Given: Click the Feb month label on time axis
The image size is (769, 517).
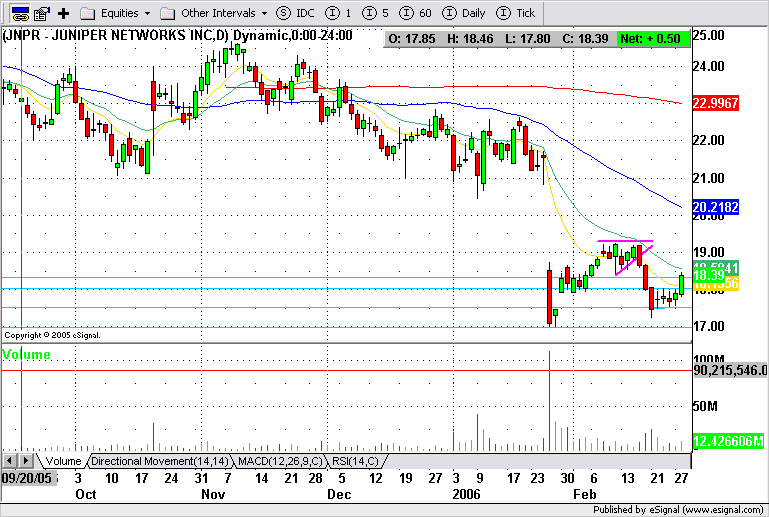Looking at the screenshot, I should point(585,494).
